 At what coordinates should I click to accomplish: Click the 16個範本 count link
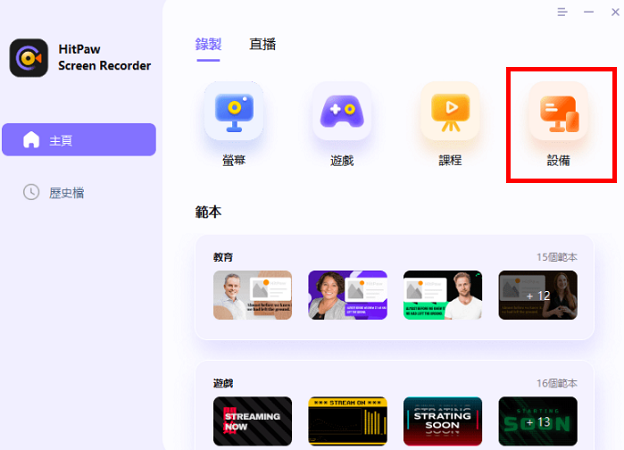556,383
